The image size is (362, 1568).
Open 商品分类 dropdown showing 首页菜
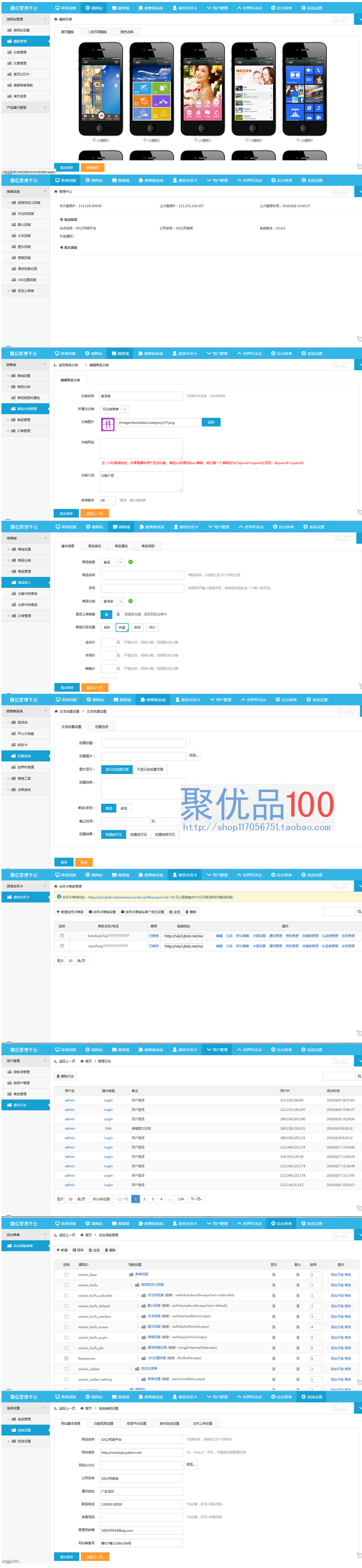coord(112,601)
